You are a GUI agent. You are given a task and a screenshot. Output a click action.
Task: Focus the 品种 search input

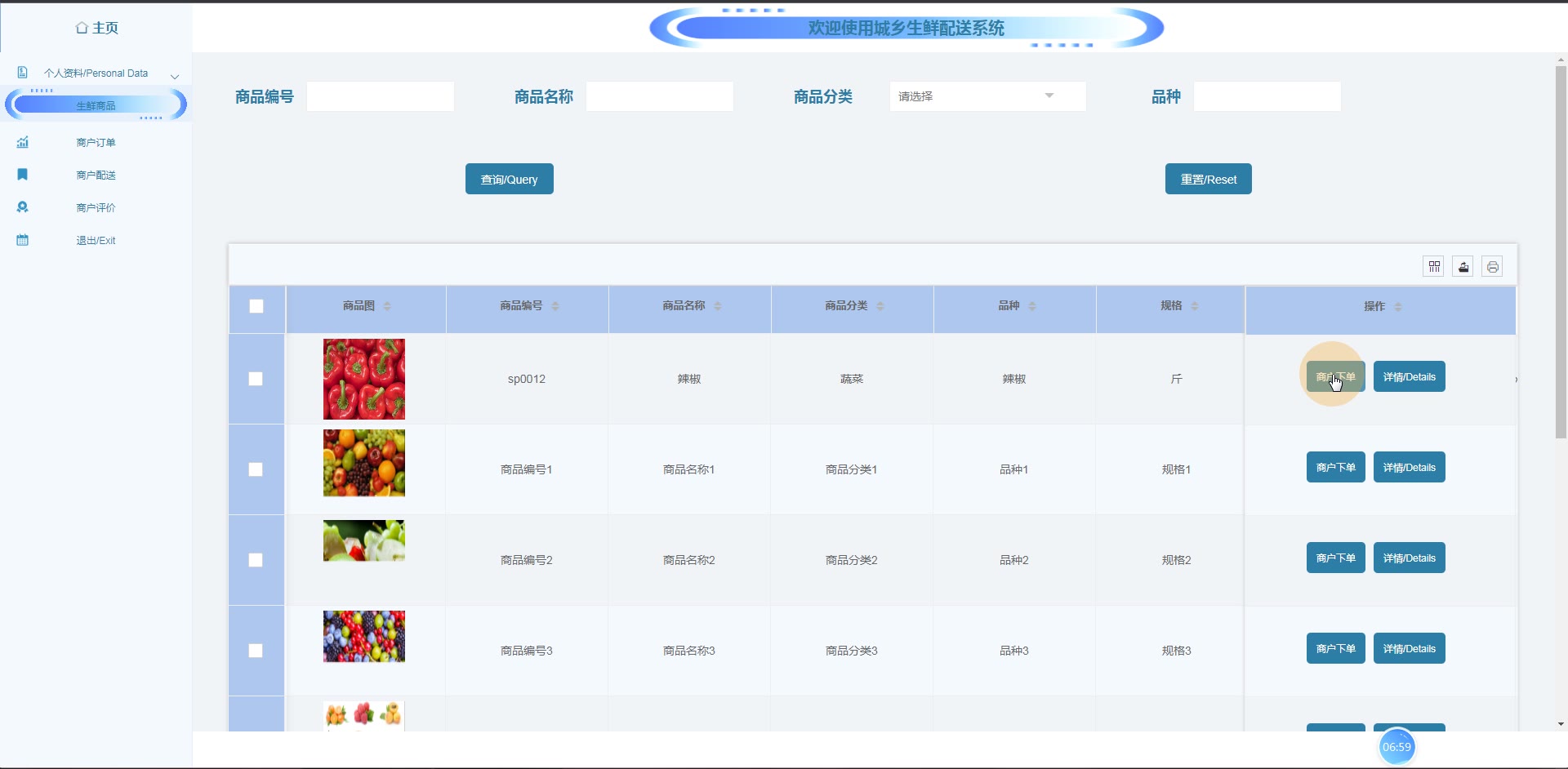point(1267,96)
